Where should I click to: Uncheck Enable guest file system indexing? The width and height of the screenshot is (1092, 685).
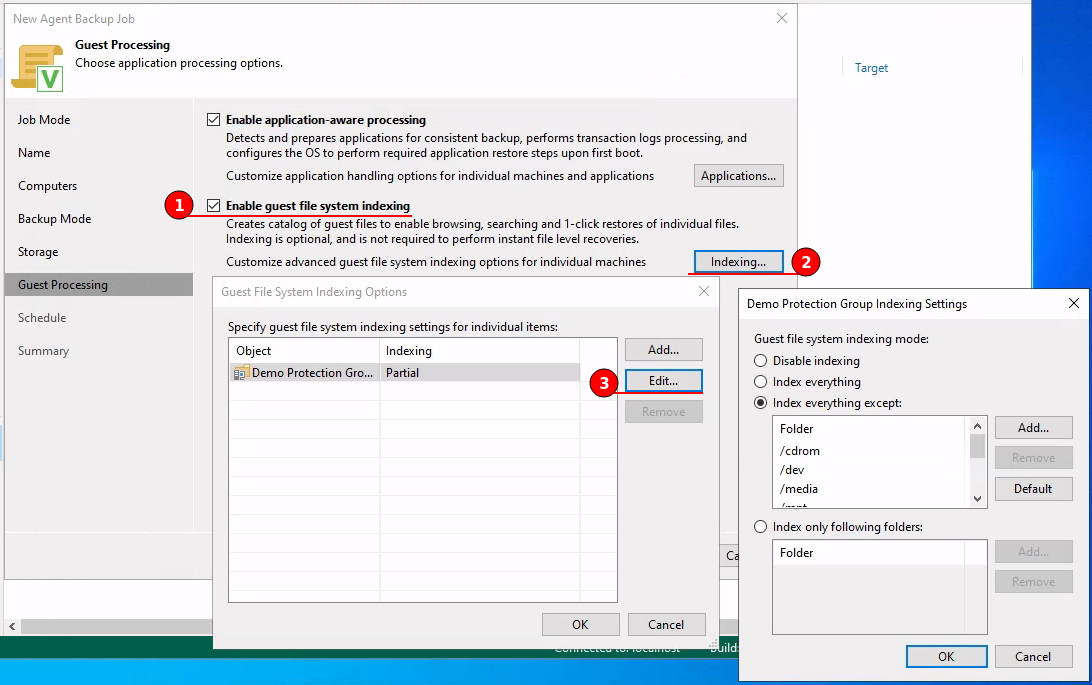(213, 206)
